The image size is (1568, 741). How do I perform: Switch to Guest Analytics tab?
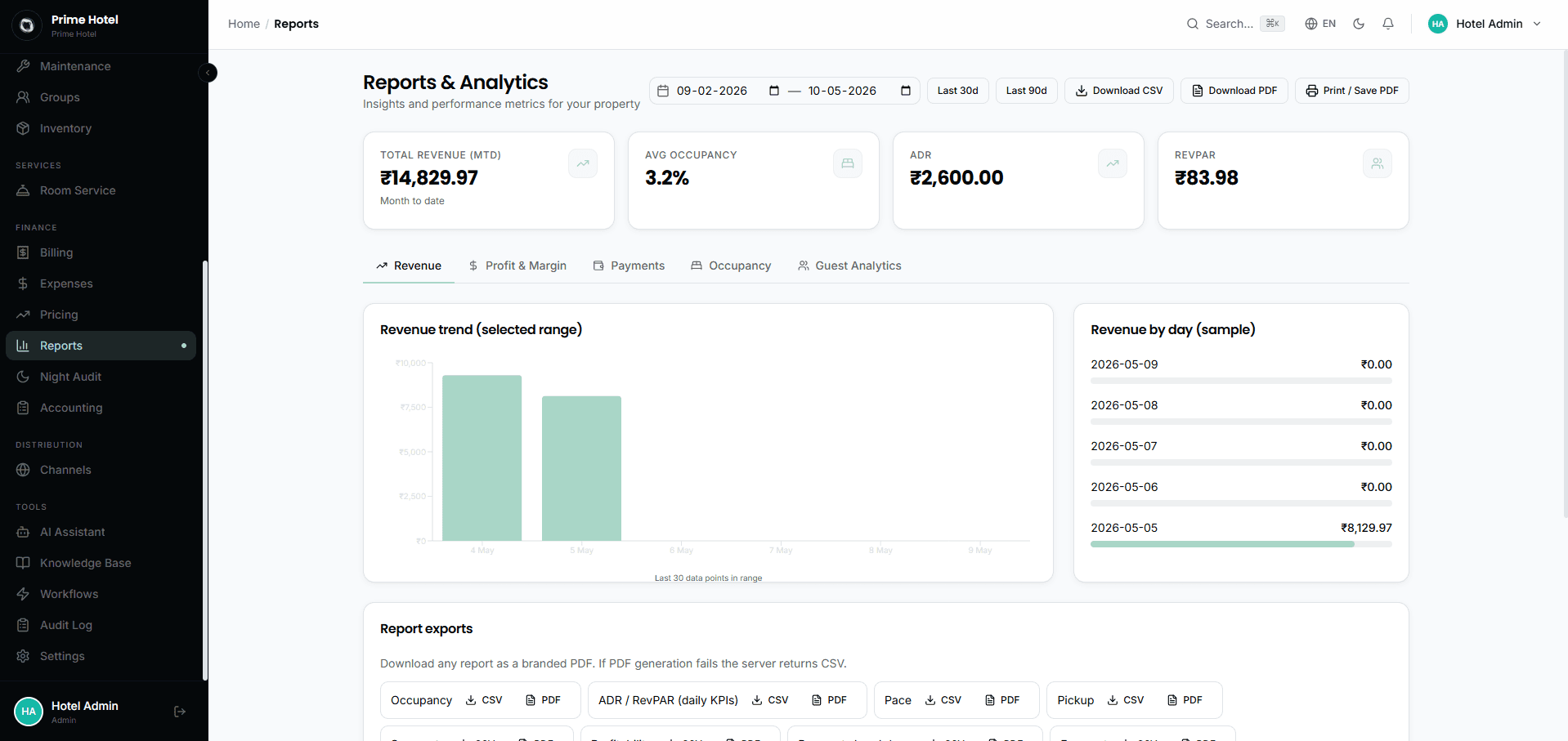[849, 266]
